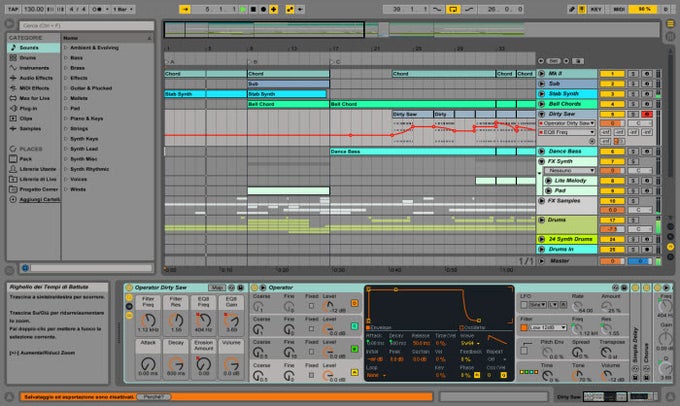The image size is (680, 406).
Task: Select Operator oscillator D button
Action: point(354,303)
